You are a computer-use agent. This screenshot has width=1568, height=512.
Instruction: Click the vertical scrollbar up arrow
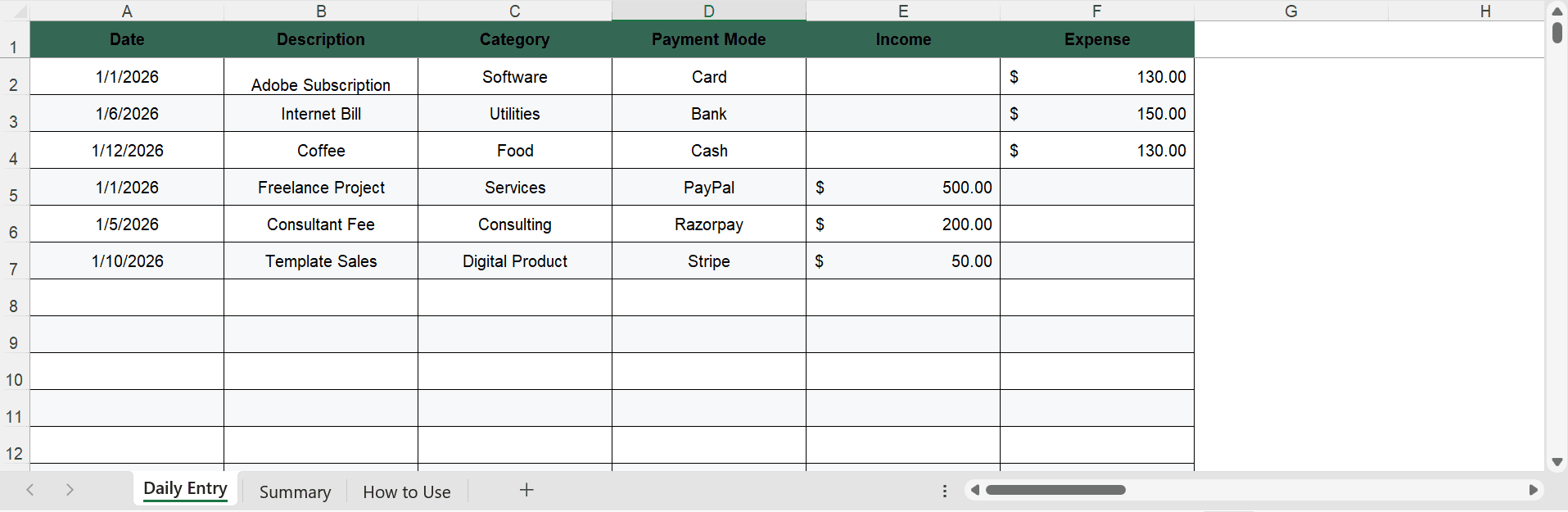point(1557,11)
